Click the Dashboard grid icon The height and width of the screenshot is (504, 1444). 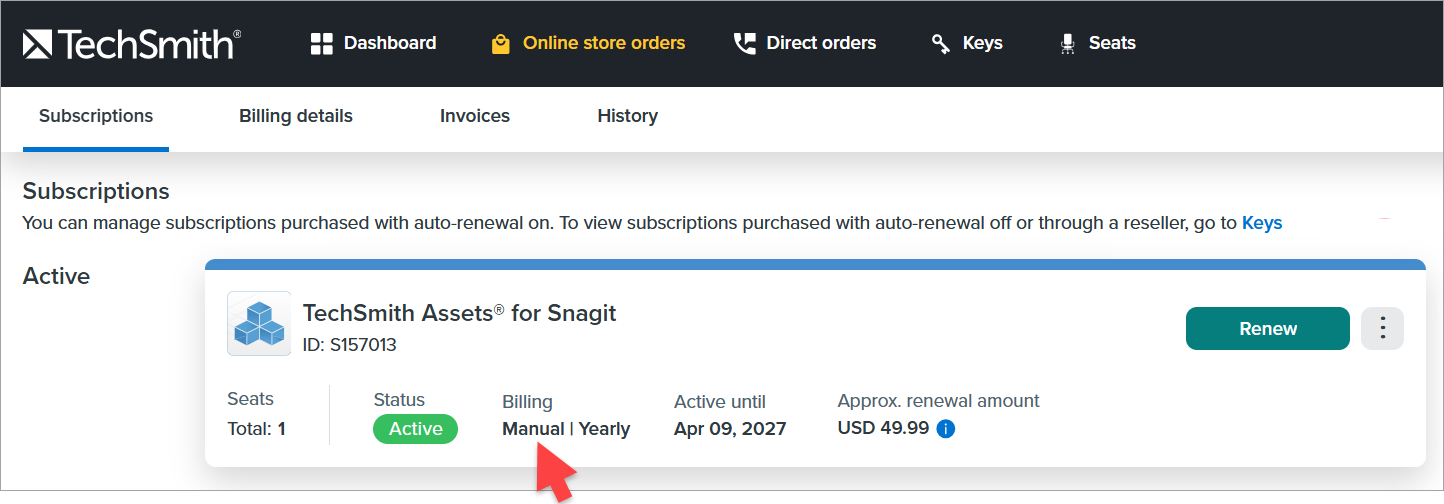point(321,43)
